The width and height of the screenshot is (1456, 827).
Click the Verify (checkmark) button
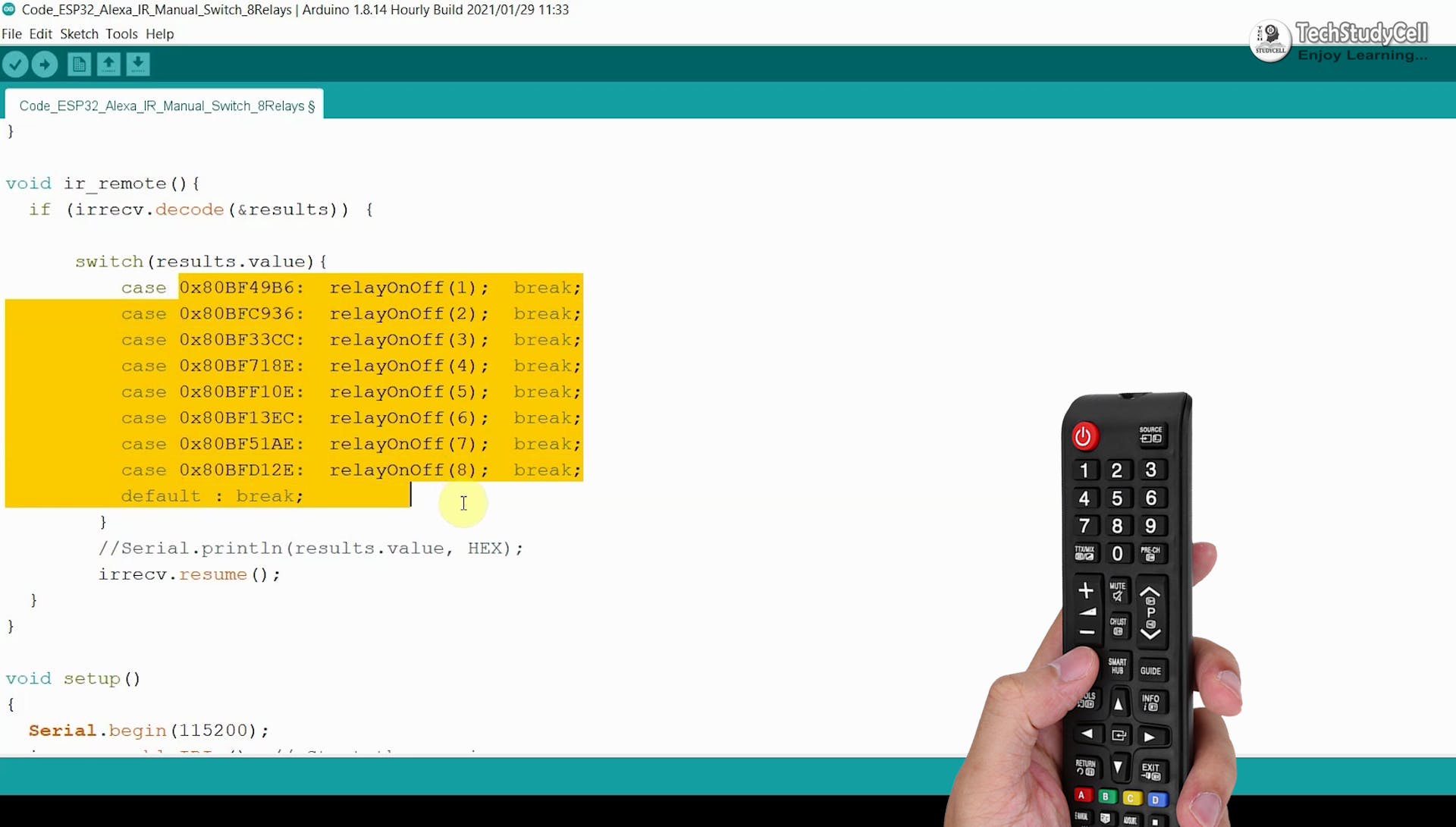(16, 64)
